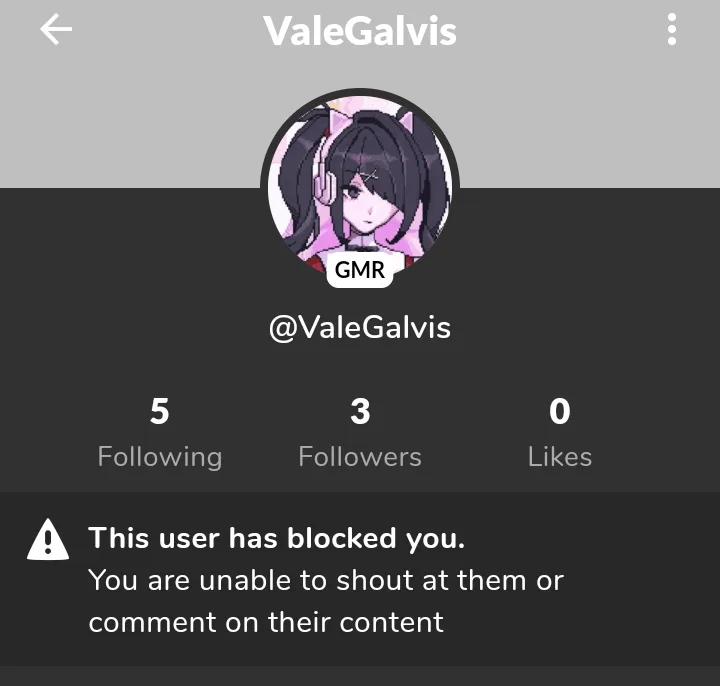This screenshot has width=720, height=686.
Task: Select the ValeGalvis title in header
Action: (x=360, y=31)
